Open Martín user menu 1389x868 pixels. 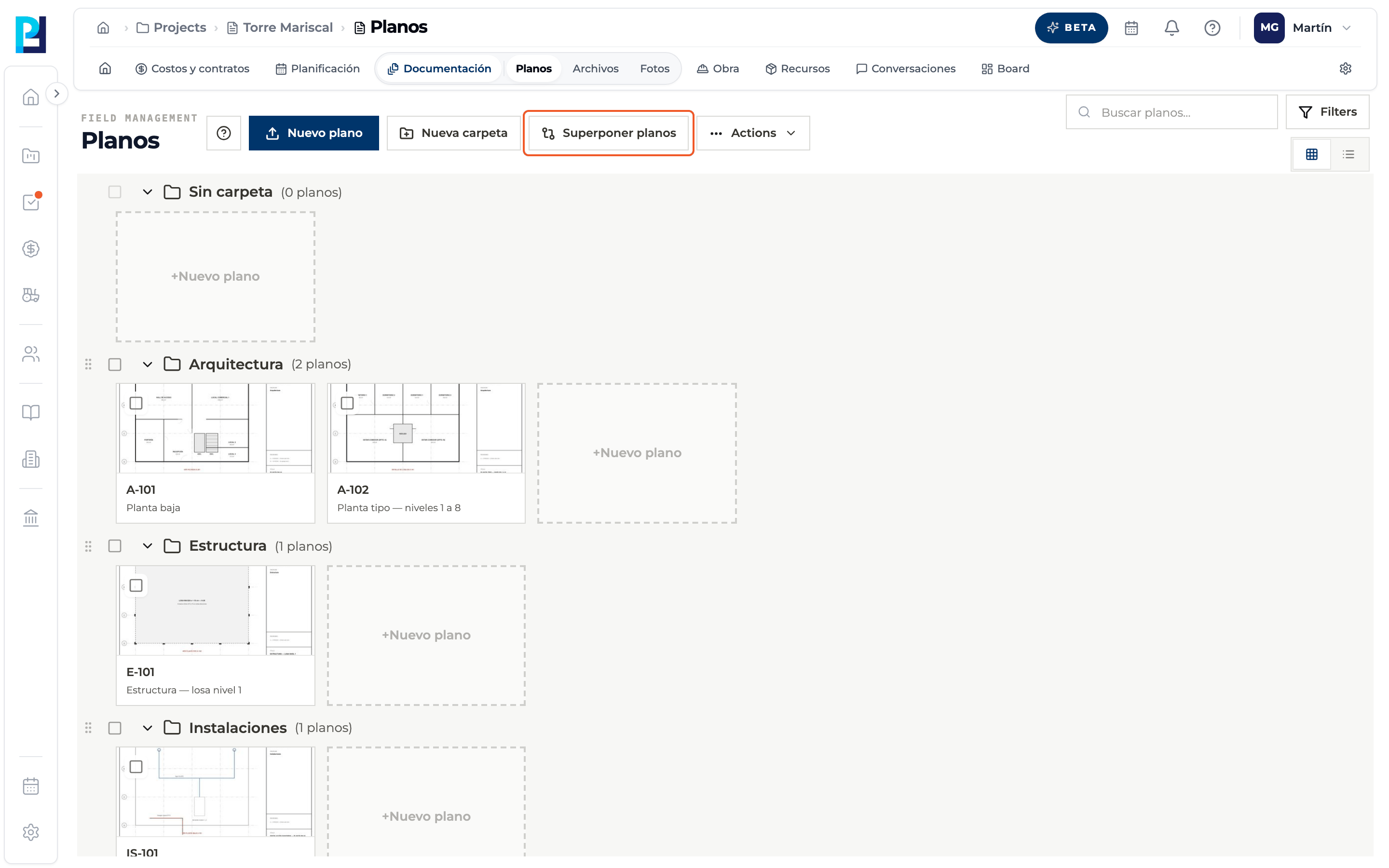tap(1303, 27)
